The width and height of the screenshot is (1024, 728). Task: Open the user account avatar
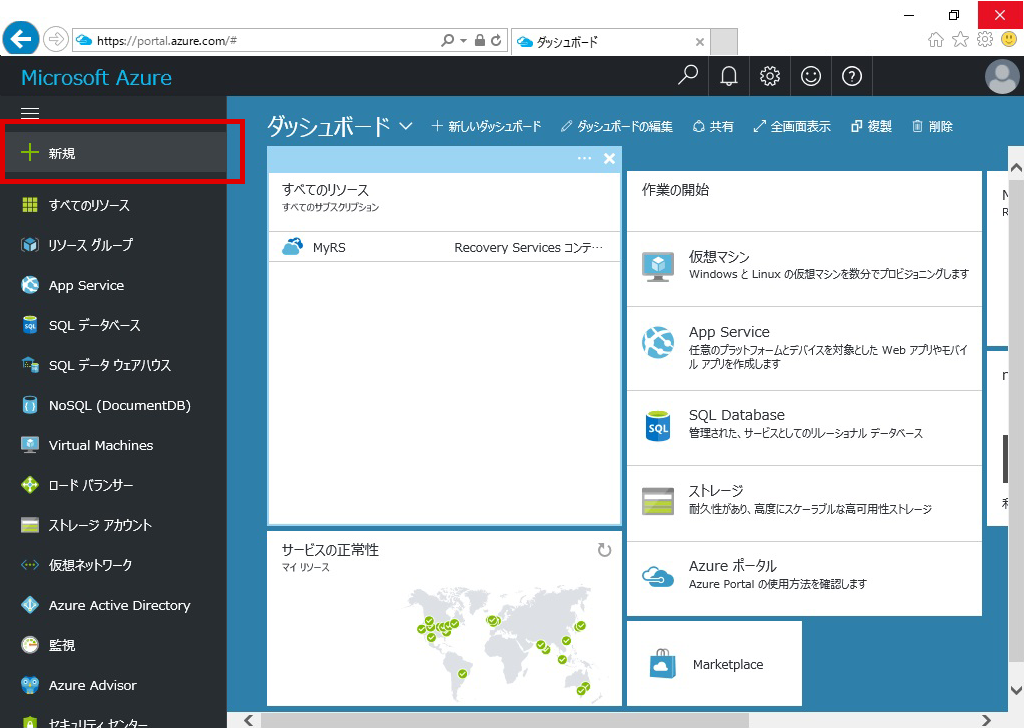1002,76
